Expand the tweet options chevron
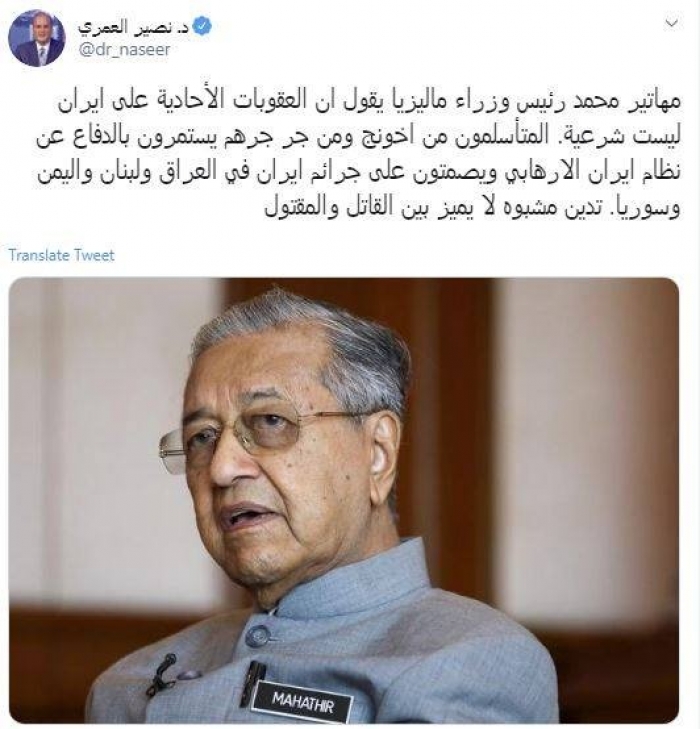 [672, 24]
